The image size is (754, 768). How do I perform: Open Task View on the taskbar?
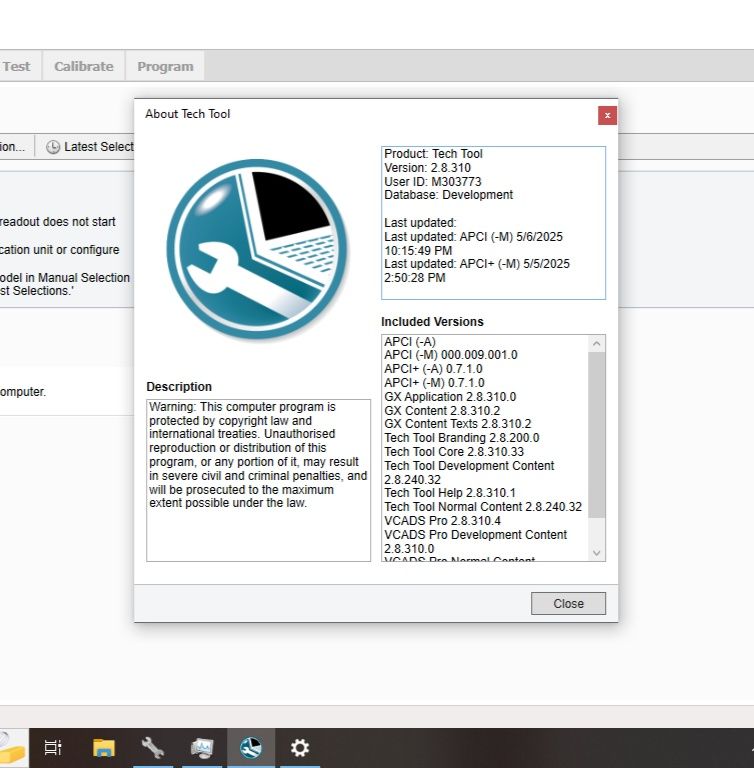53,747
